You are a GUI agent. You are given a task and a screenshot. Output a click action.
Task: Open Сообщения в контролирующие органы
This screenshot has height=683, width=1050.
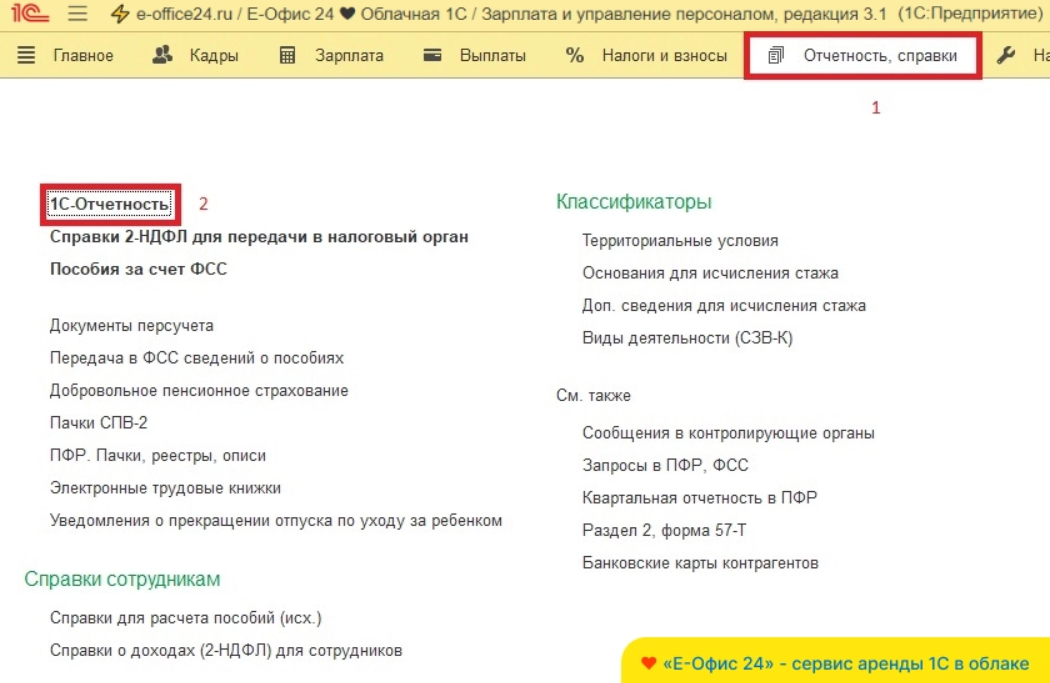(x=728, y=433)
